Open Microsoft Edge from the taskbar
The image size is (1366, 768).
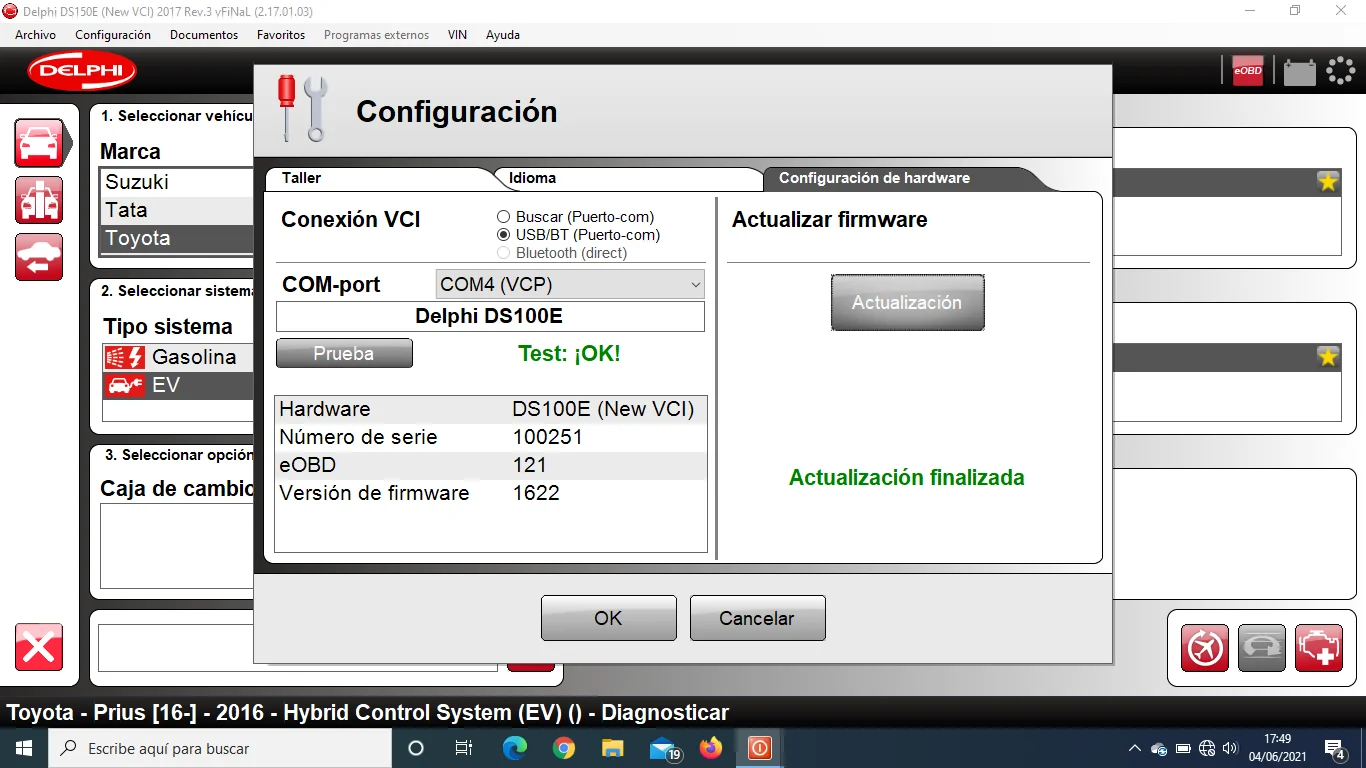point(515,748)
